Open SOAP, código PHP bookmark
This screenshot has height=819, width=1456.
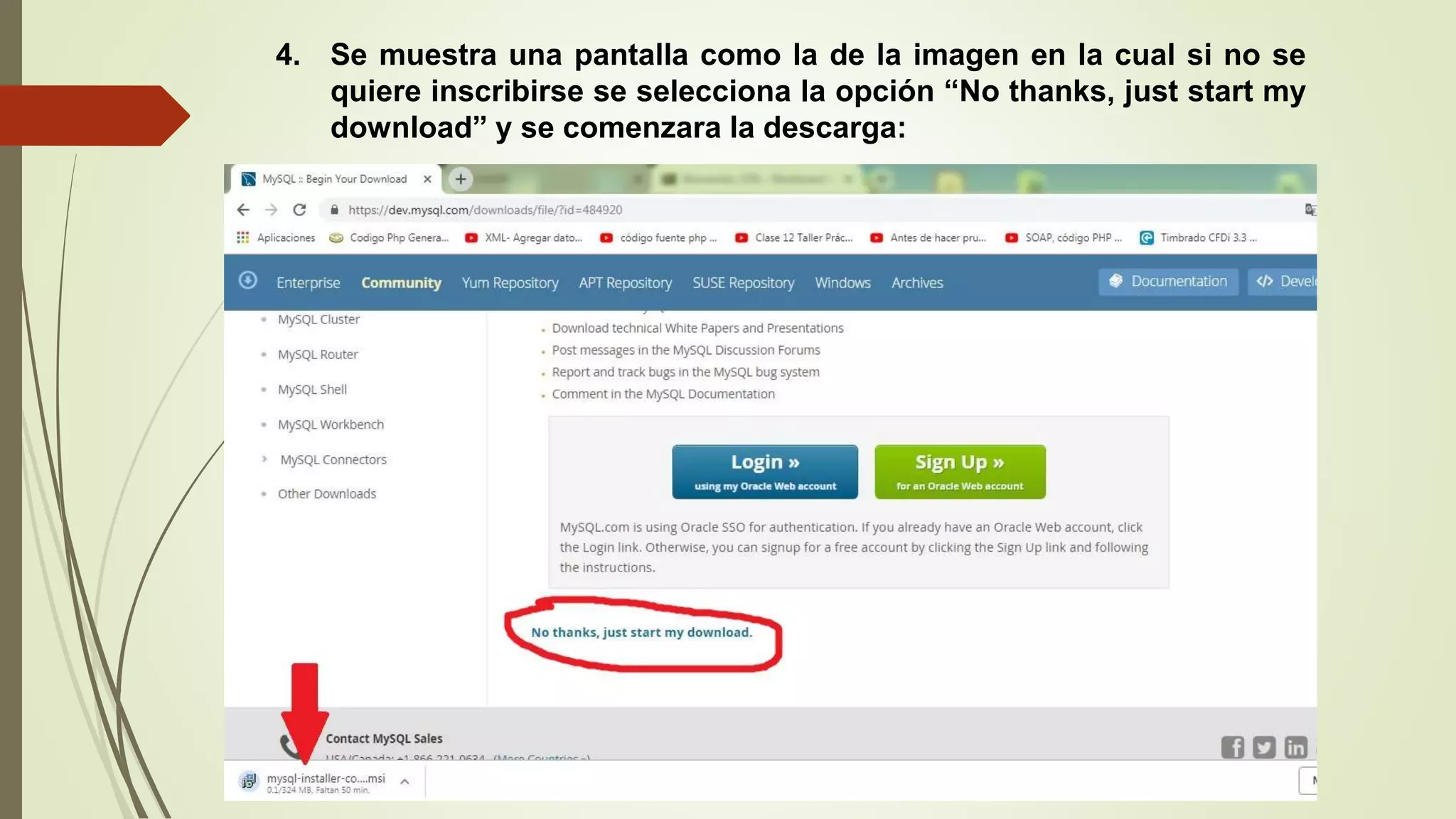coord(1064,237)
